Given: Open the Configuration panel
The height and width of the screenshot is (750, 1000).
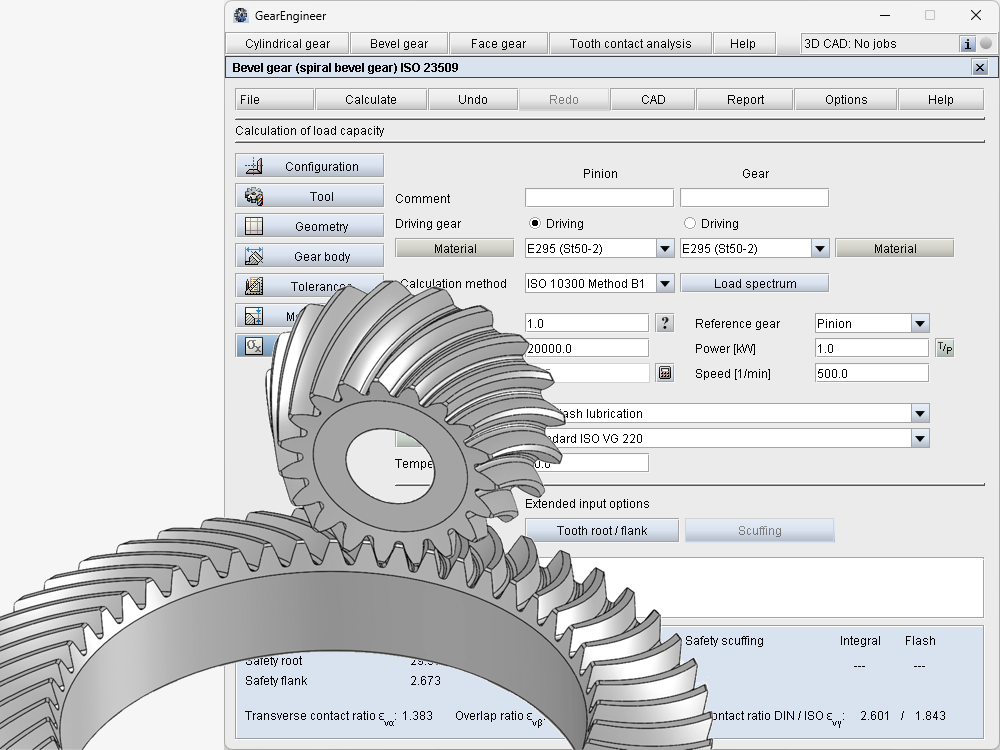Looking at the screenshot, I should 310,166.
